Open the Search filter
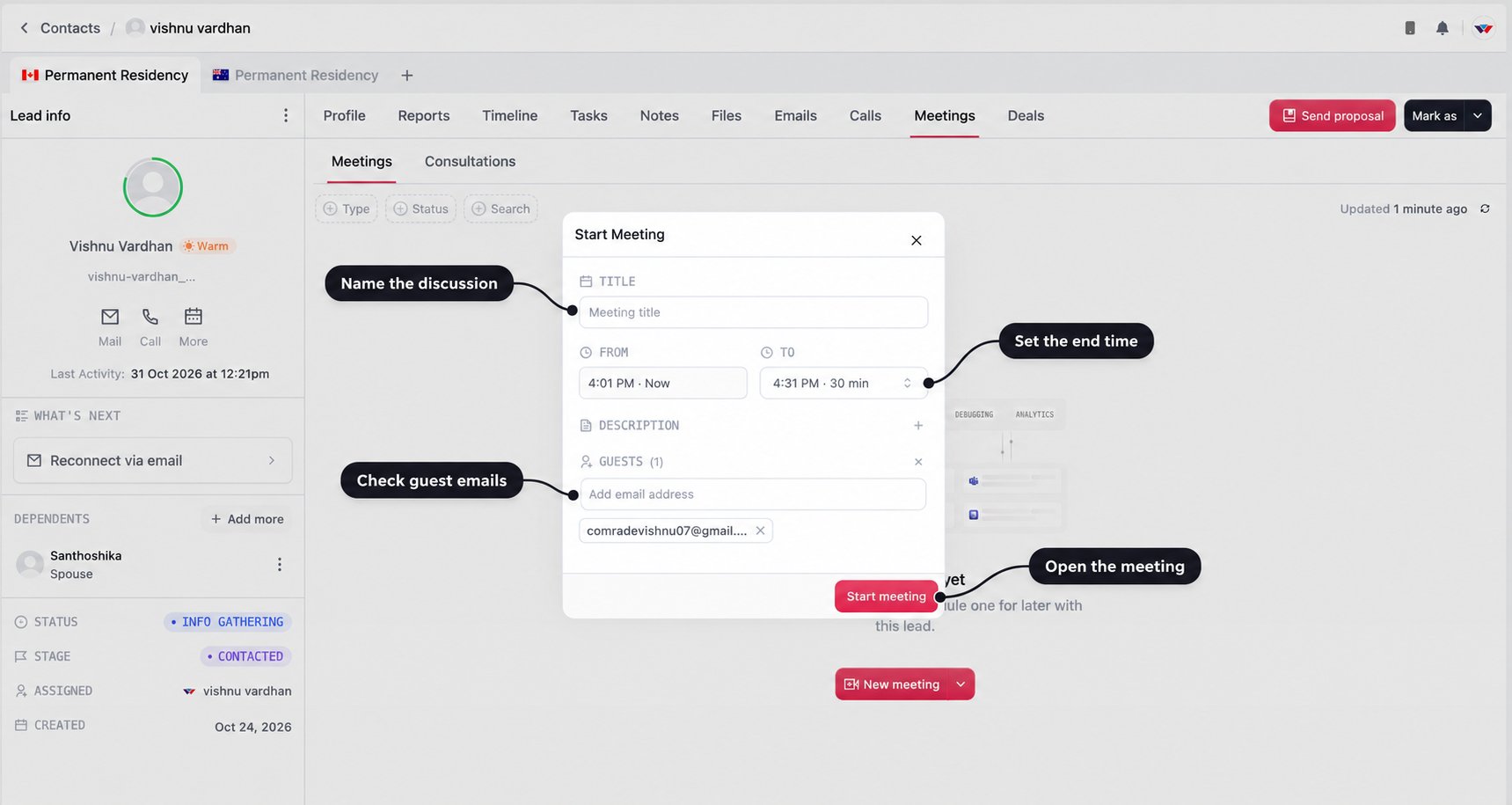The height and width of the screenshot is (805, 1512). click(x=500, y=209)
